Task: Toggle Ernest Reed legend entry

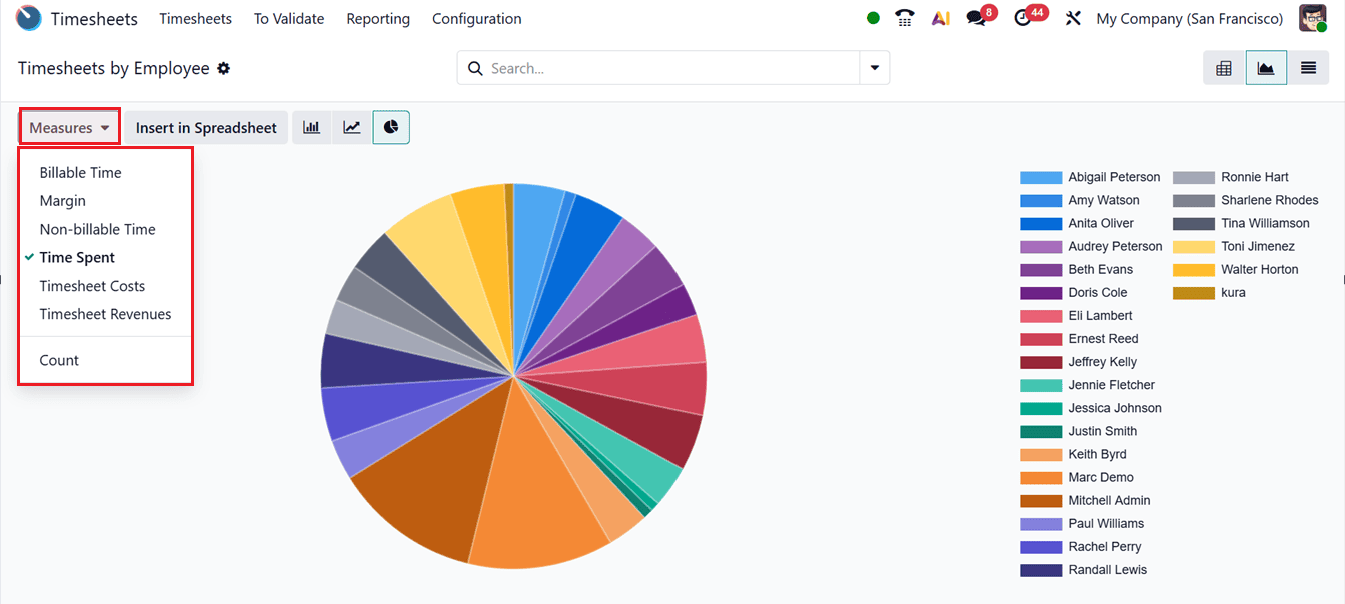Action: pyautogui.click(x=1079, y=338)
